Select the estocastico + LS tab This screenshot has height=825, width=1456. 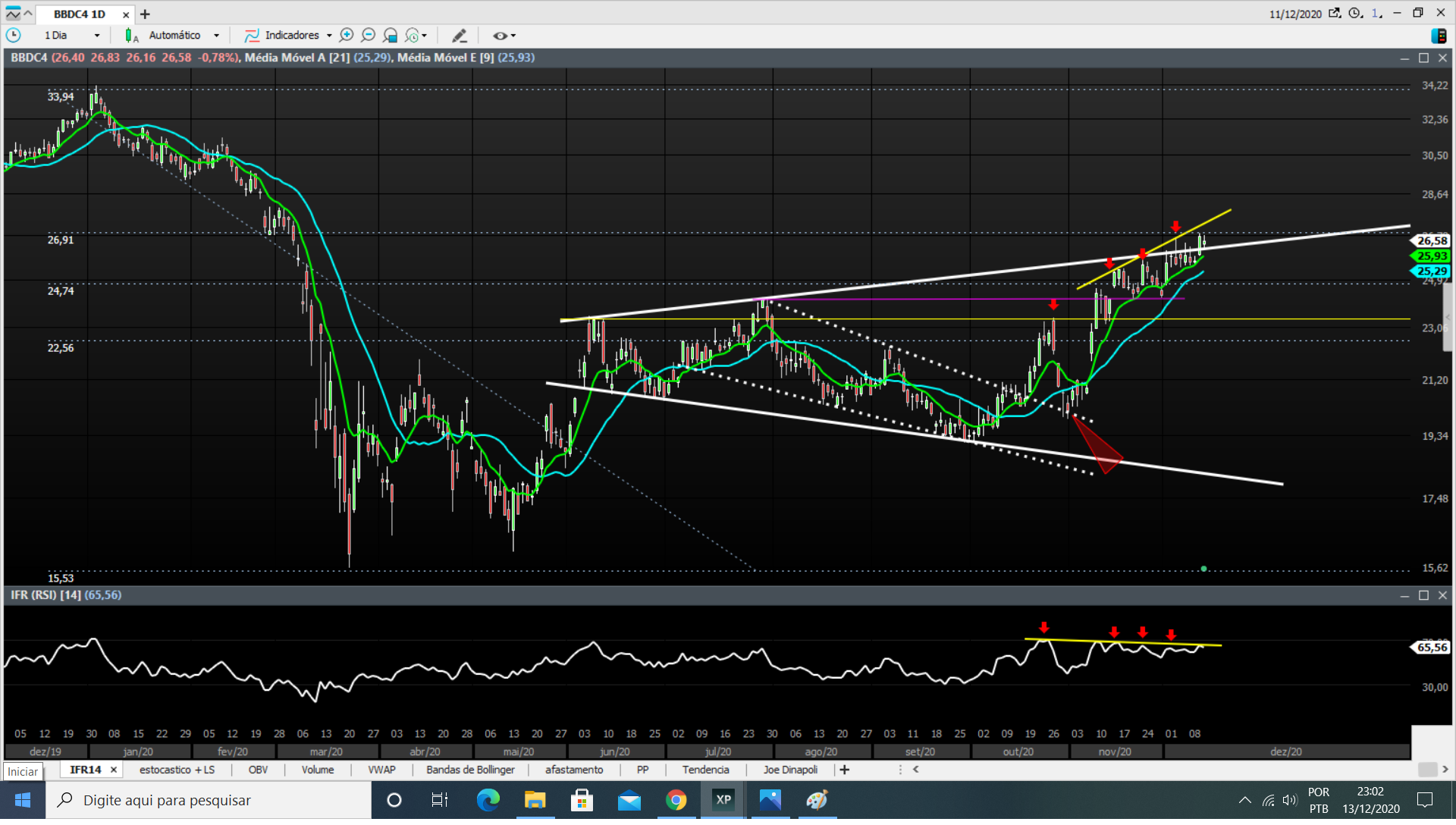coord(177,770)
